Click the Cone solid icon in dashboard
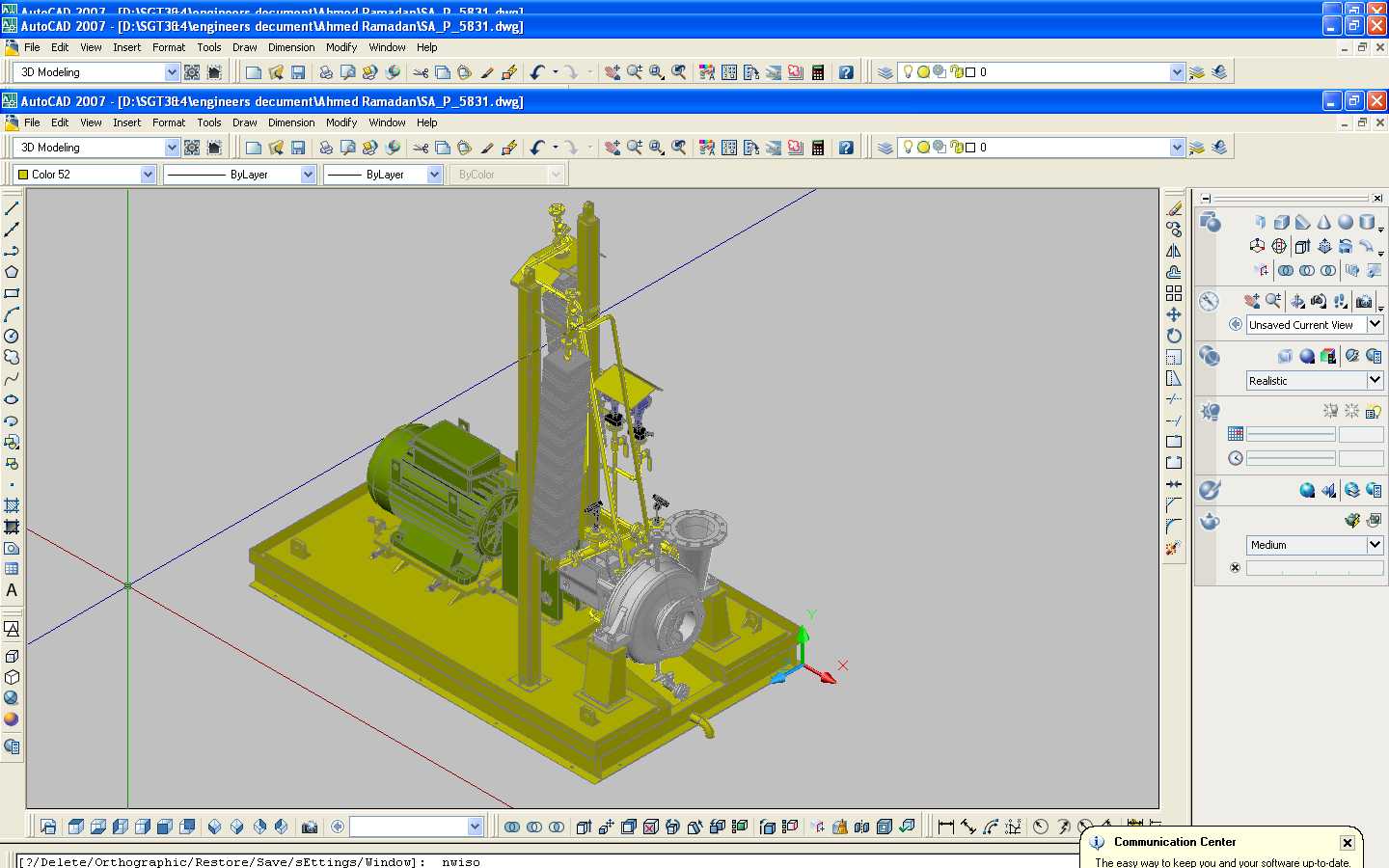The width and height of the screenshot is (1389, 868). click(x=1323, y=222)
